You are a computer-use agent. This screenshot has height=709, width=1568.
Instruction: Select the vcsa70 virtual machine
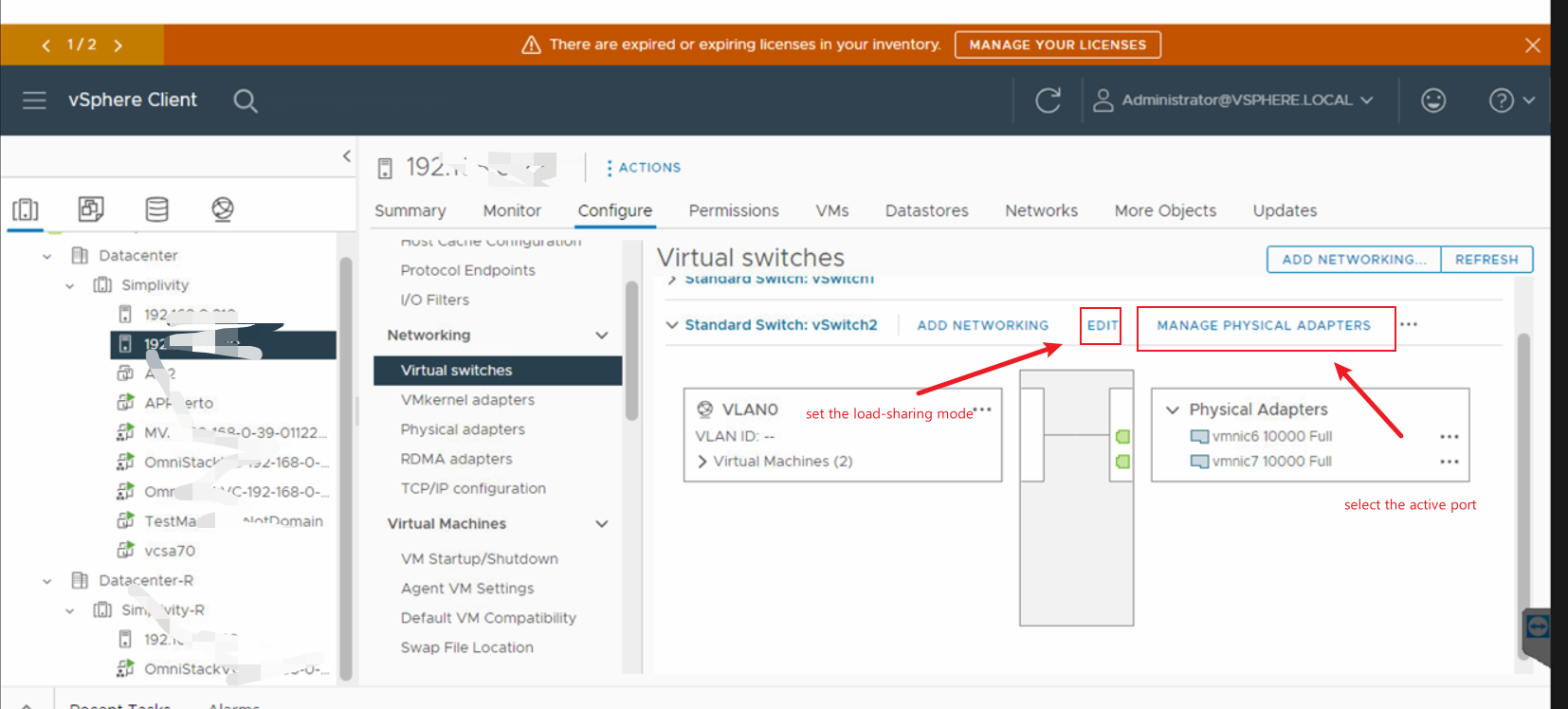170,551
